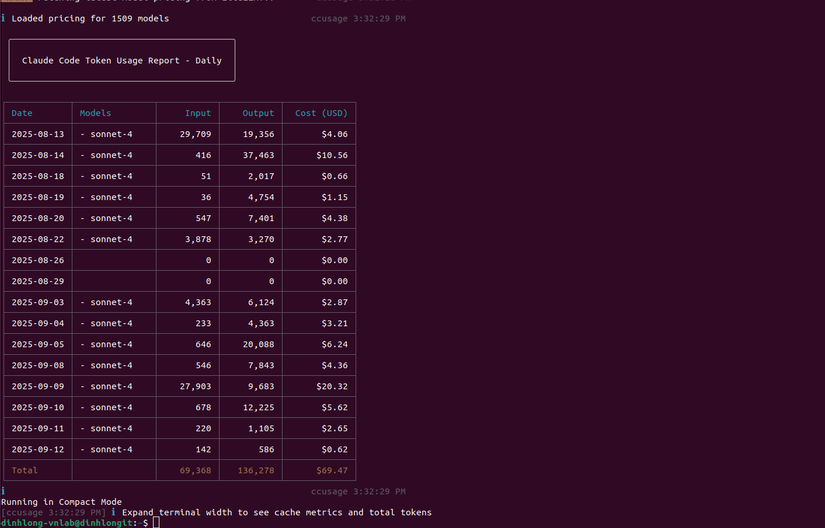This screenshot has width=825, height=528.
Task: Click the cost $2.65
Action: (x=335, y=429)
